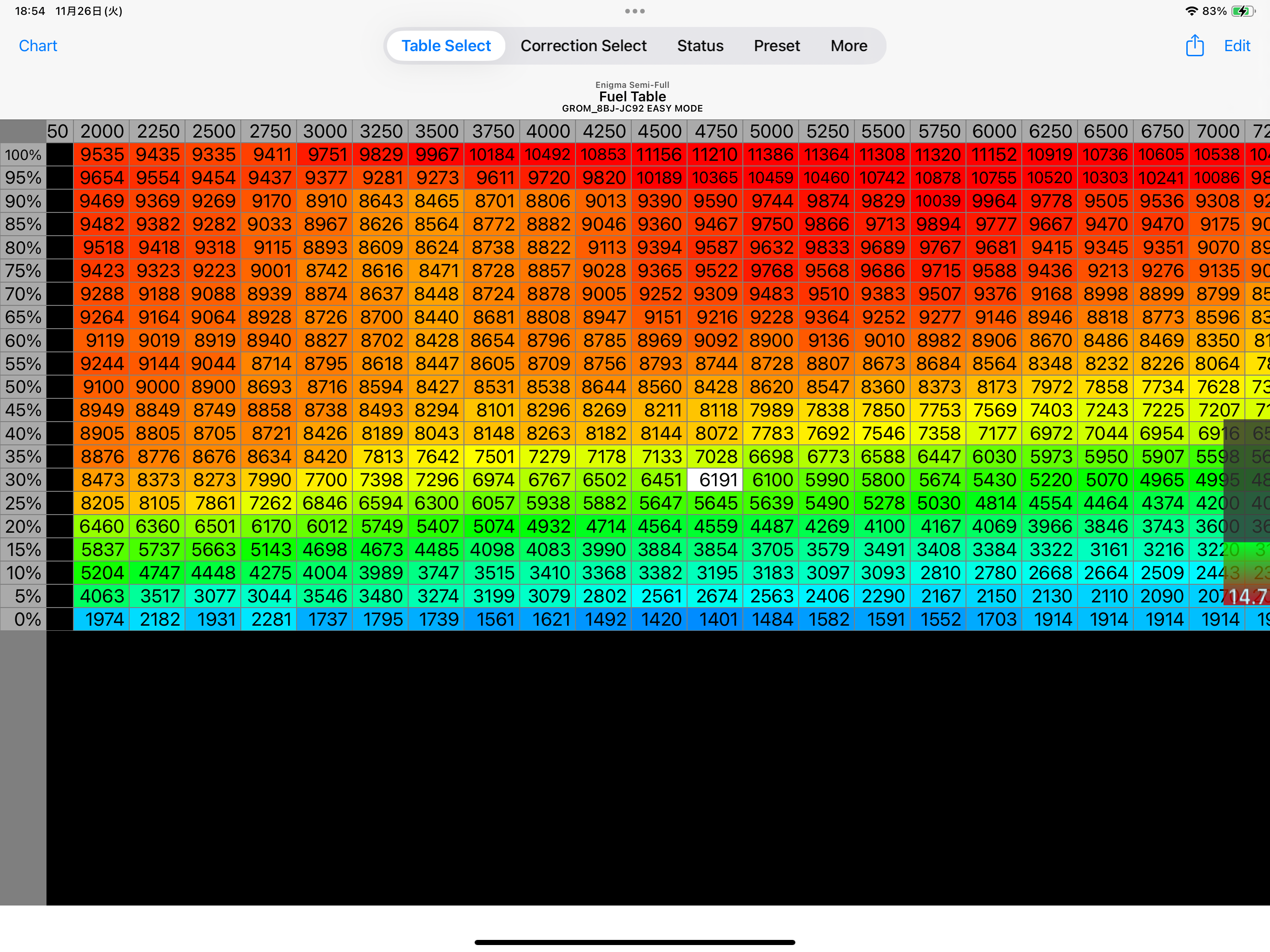
Task: Select the 75% throttle row header
Action: point(23,271)
